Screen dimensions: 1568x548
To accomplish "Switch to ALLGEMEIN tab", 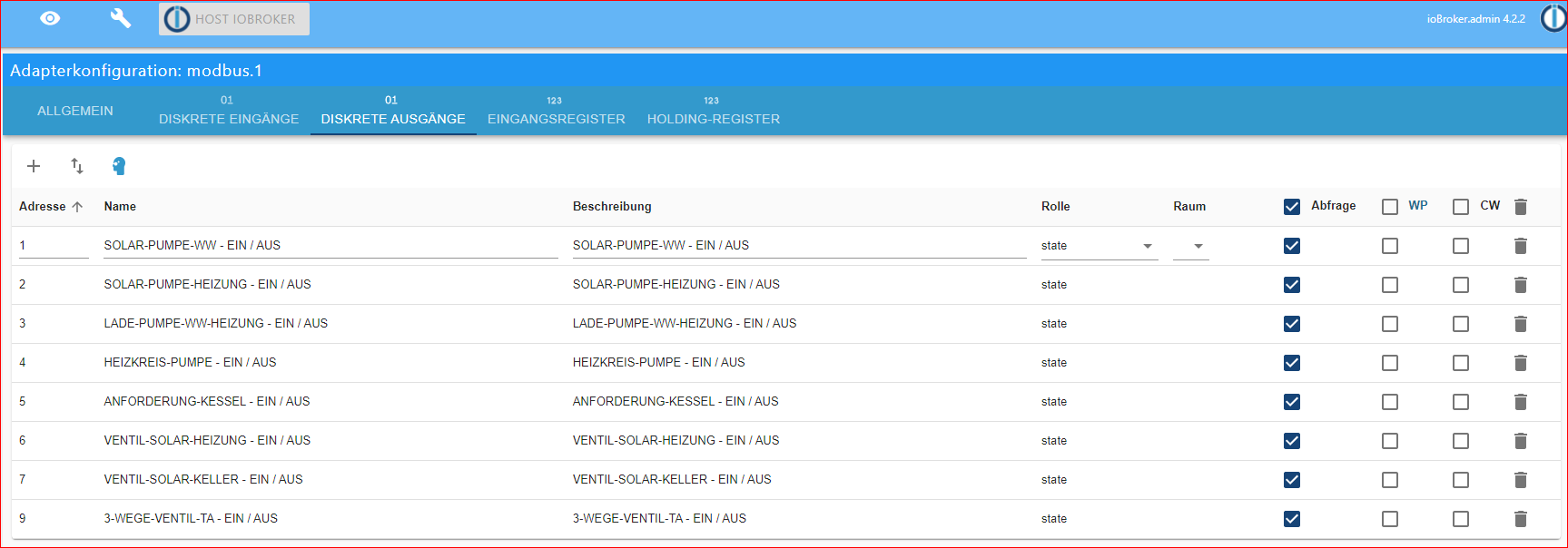I will coord(75,111).
